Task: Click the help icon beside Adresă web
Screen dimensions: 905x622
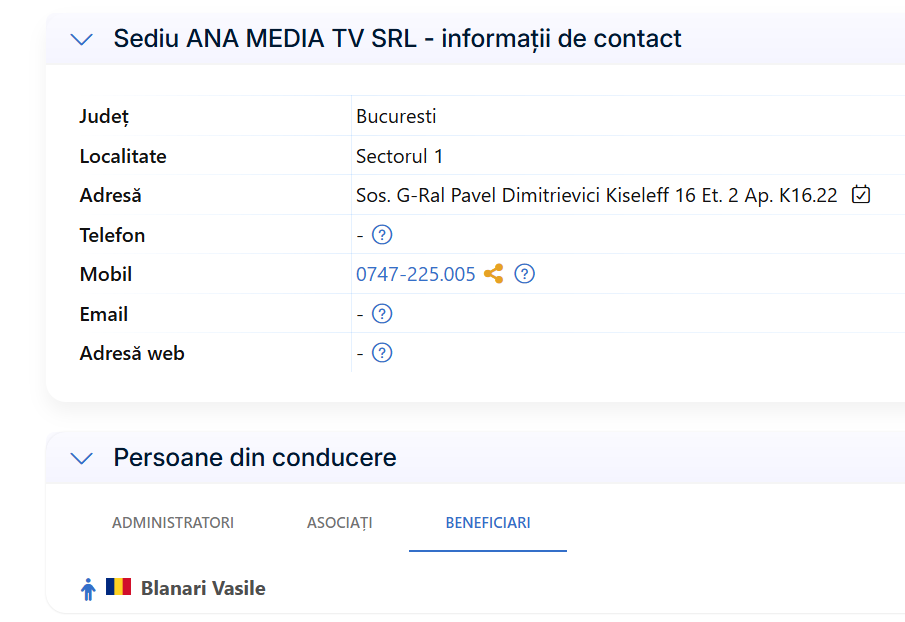Action: (x=382, y=353)
